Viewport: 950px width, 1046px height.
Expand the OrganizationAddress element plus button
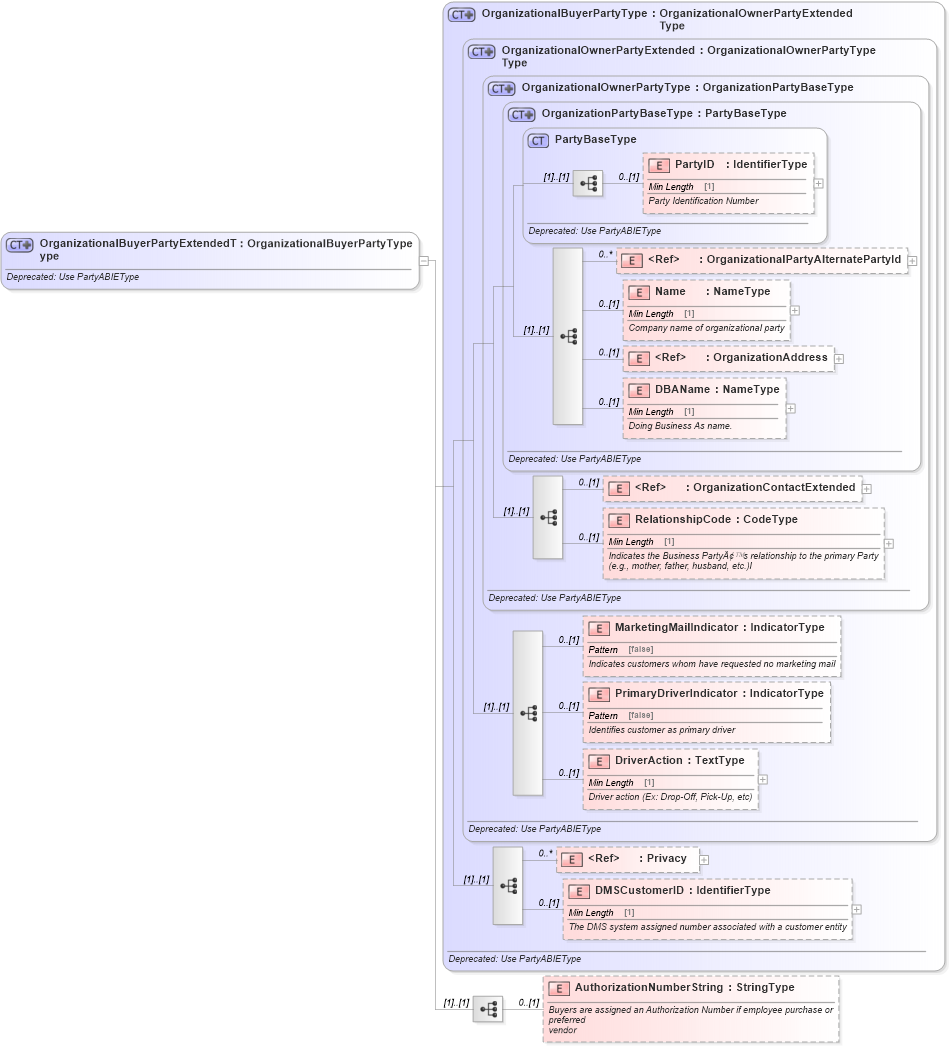pyautogui.click(x=838, y=358)
